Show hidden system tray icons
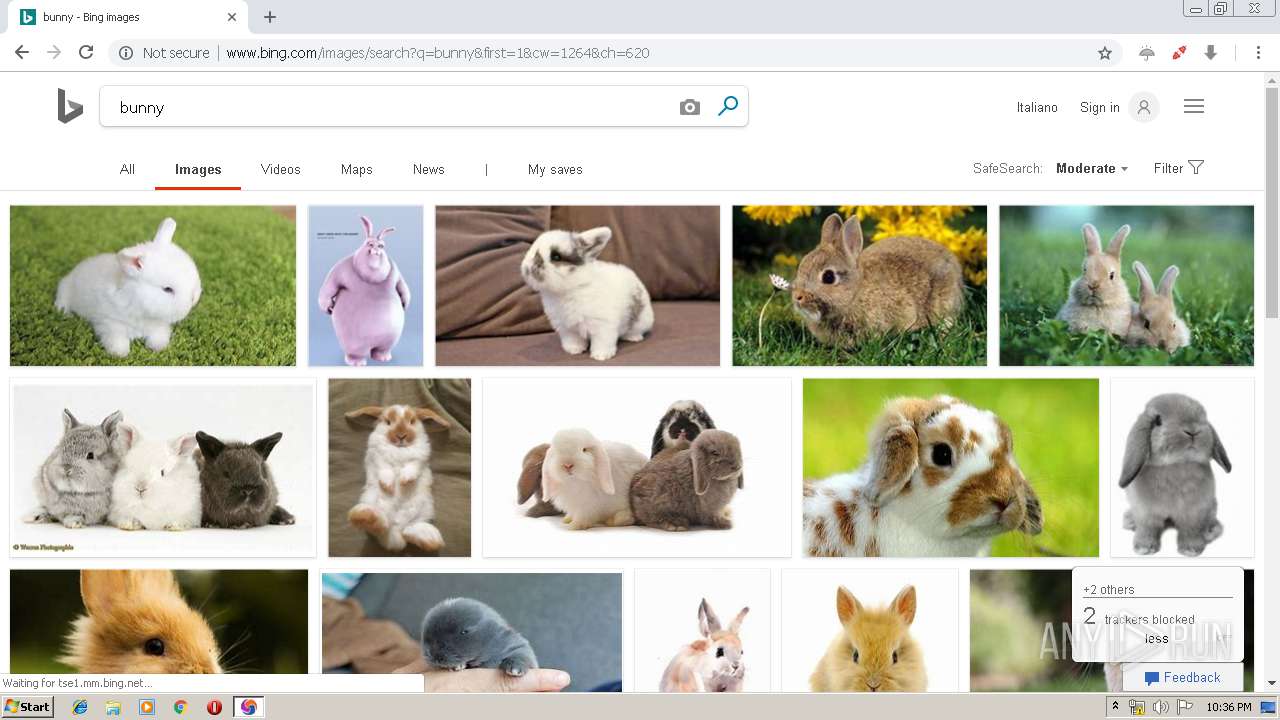The width and height of the screenshot is (1280, 720). pyautogui.click(x=1116, y=707)
